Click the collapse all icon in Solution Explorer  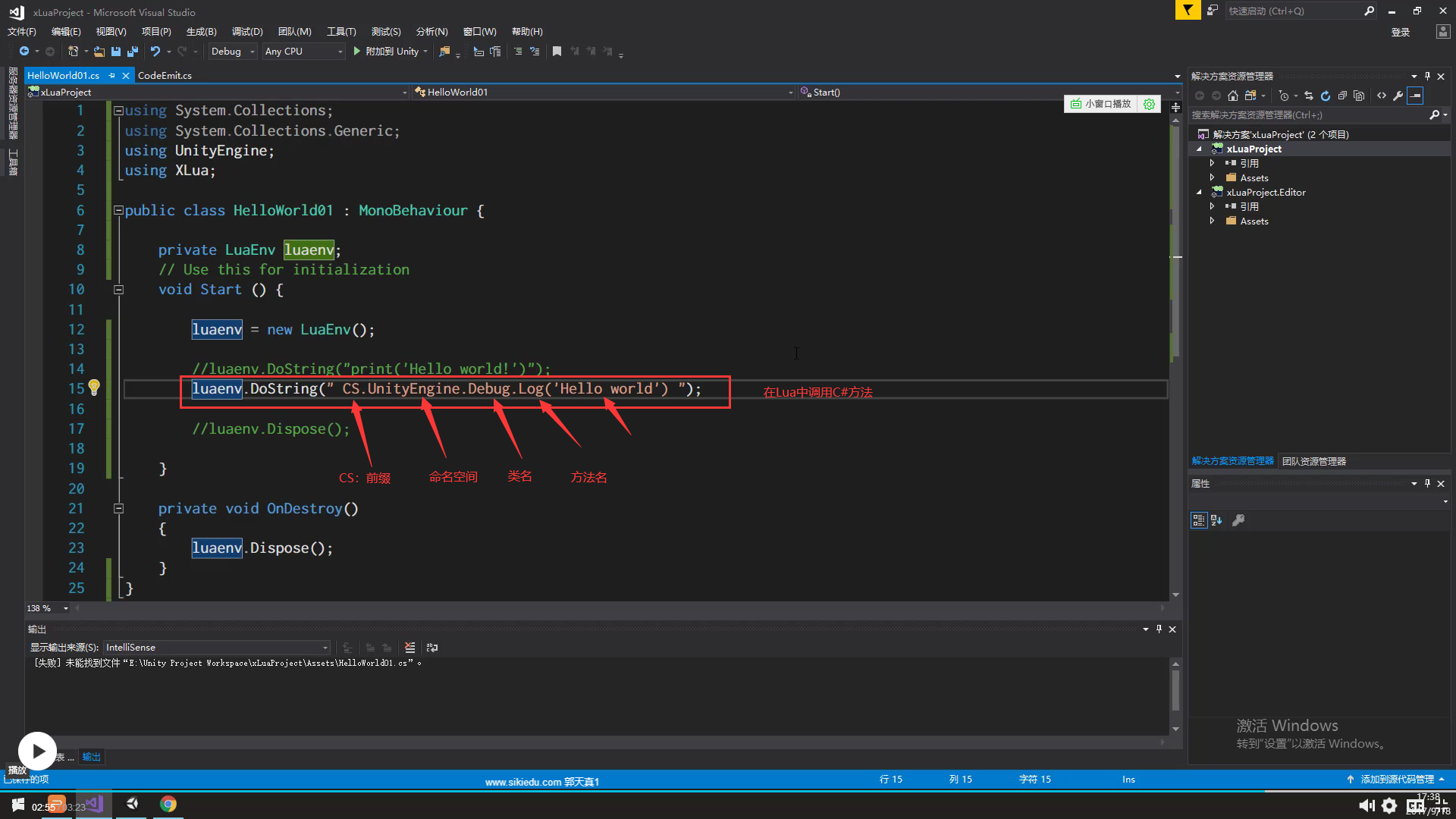(x=1342, y=96)
